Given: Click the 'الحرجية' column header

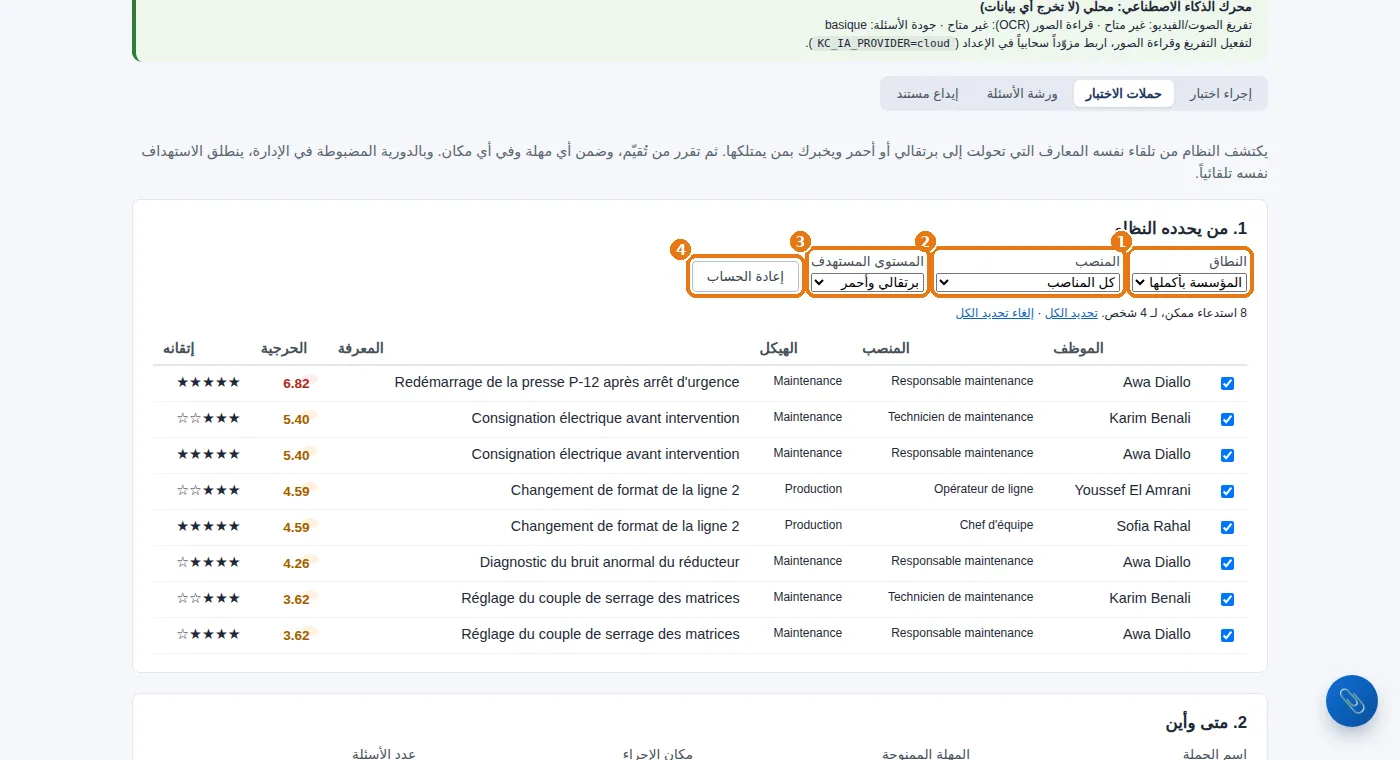Looking at the screenshot, I should [284, 348].
